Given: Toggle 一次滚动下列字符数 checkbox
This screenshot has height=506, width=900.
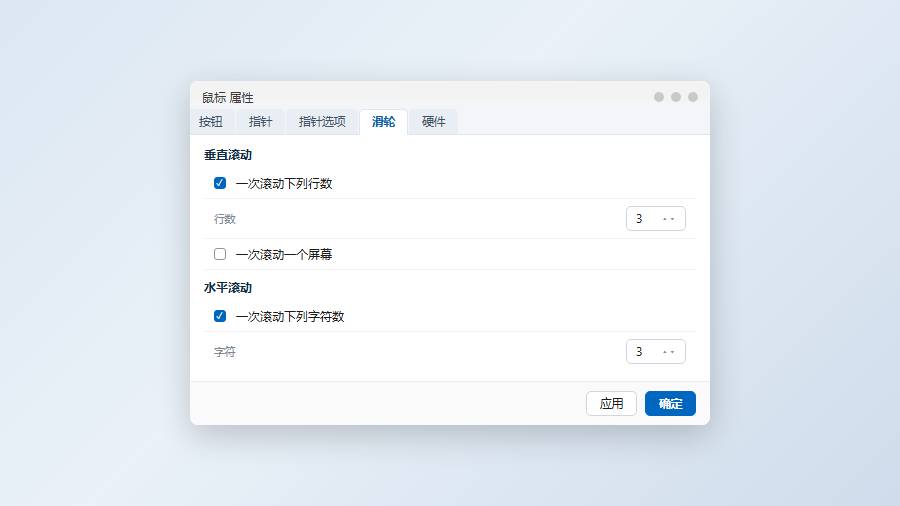Looking at the screenshot, I should pos(220,316).
